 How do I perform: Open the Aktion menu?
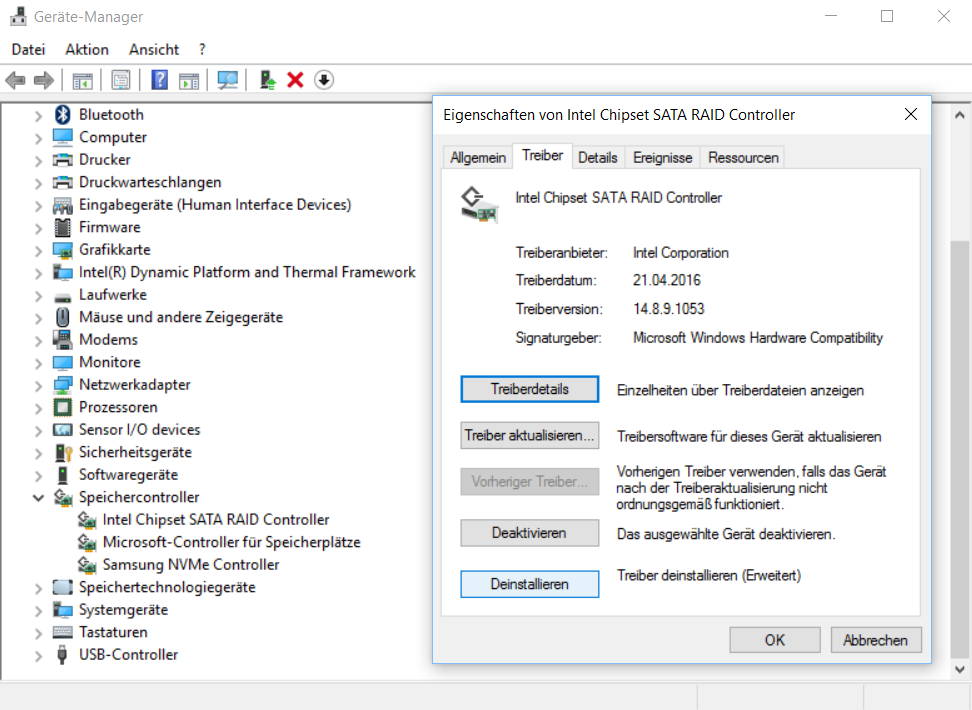(87, 49)
